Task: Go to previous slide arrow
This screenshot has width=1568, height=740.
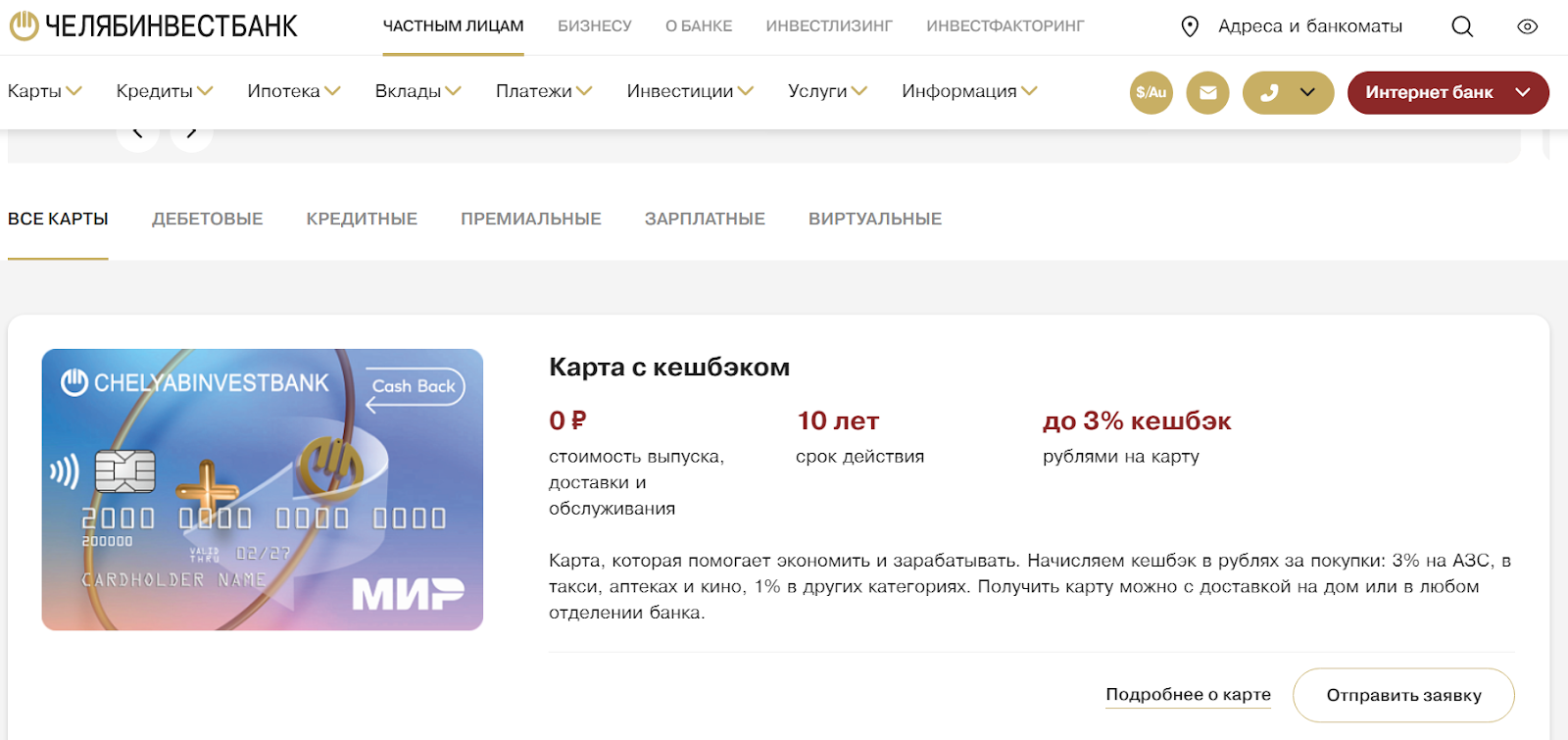Action: point(138,133)
